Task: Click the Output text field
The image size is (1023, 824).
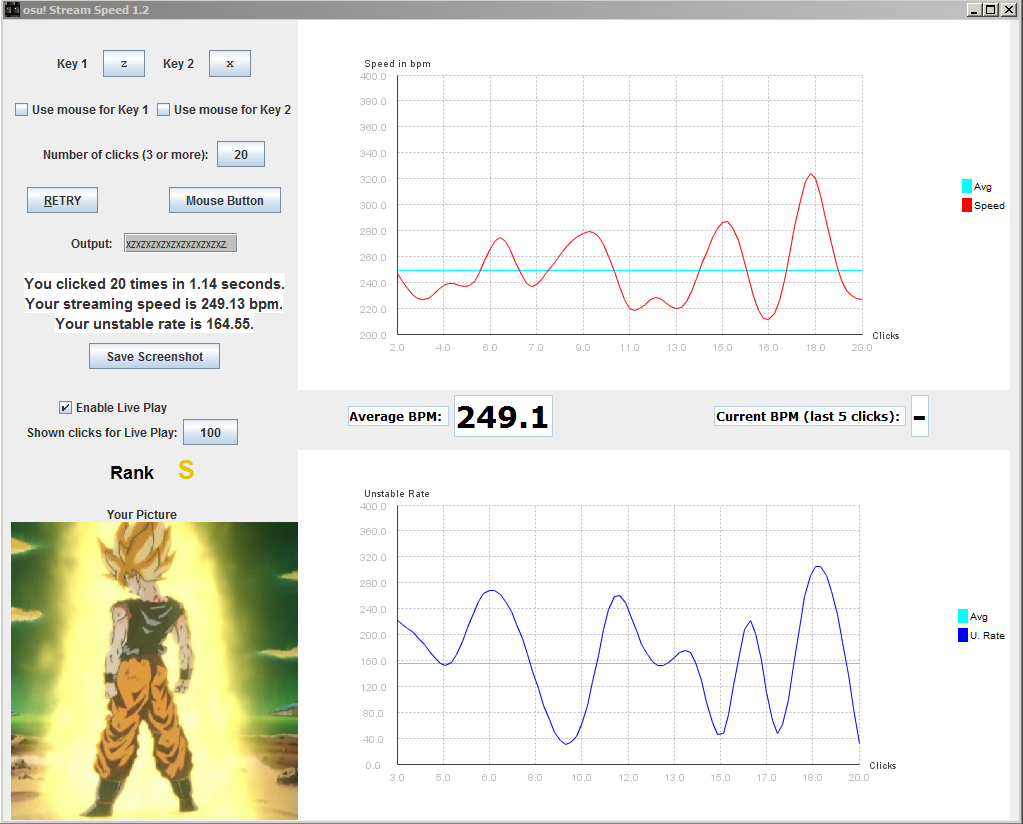Action: pos(181,243)
